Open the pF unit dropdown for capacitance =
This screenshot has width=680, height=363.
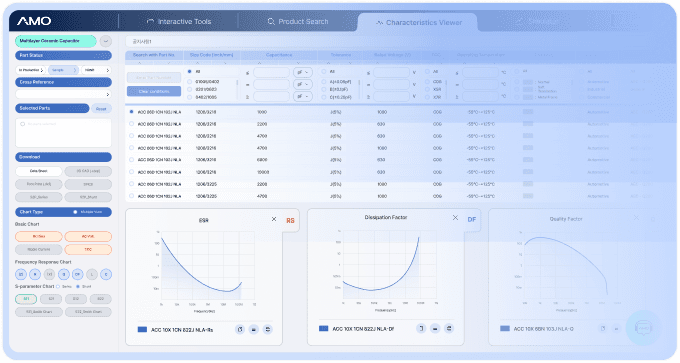pyautogui.click(x=303, y=84)
